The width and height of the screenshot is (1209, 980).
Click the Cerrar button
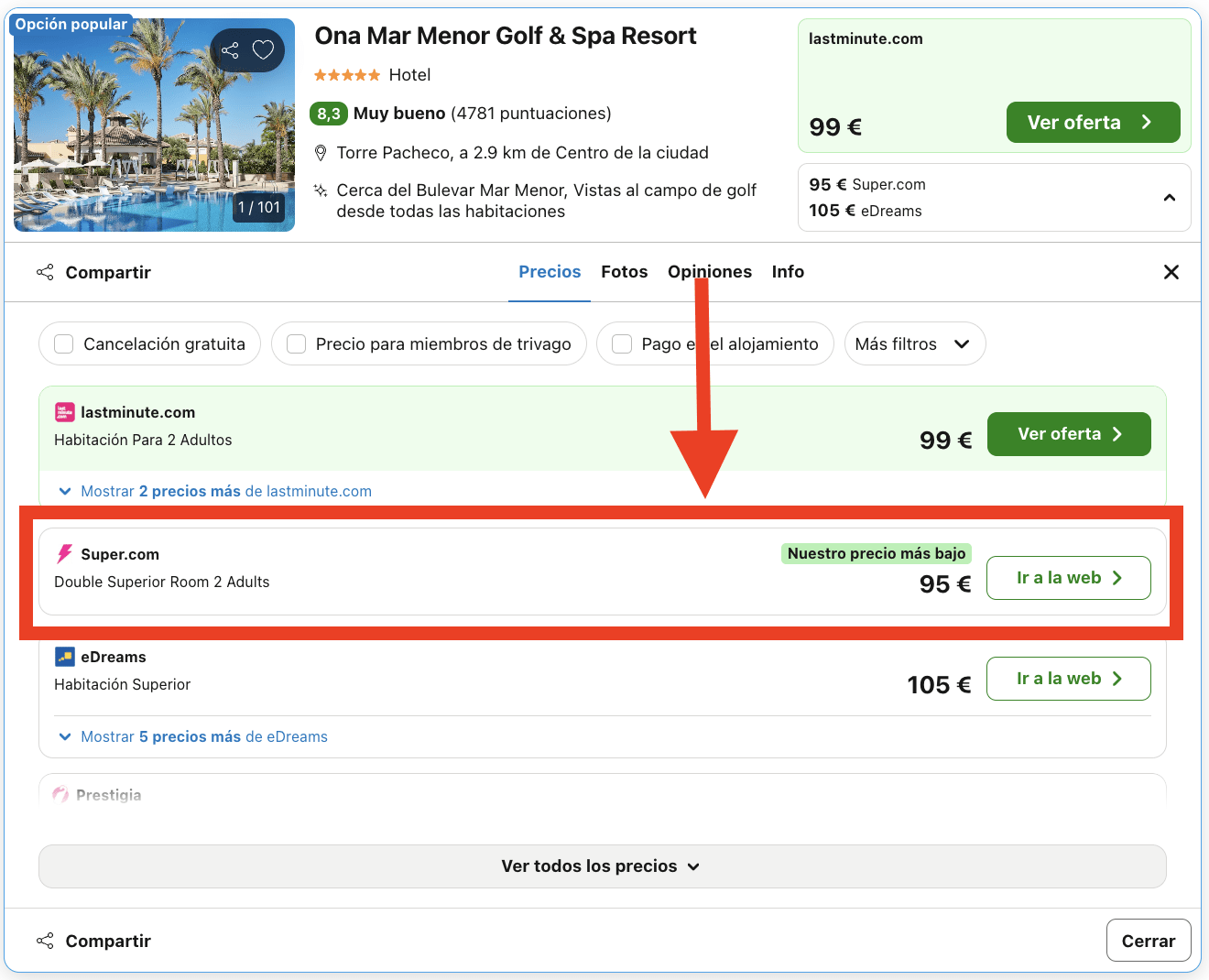pos(1149,941)
